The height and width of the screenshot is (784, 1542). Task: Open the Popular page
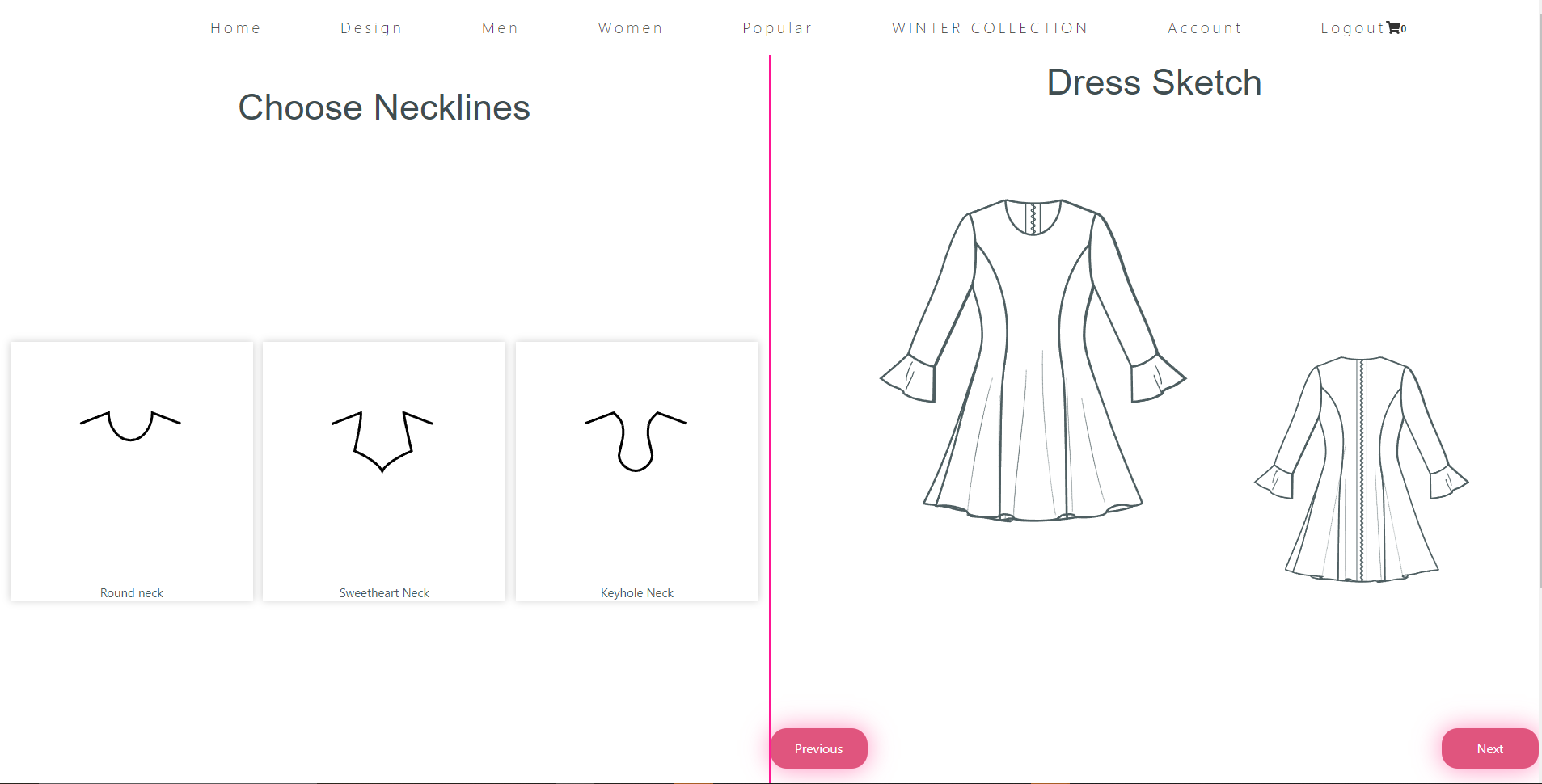pos(777,27)
